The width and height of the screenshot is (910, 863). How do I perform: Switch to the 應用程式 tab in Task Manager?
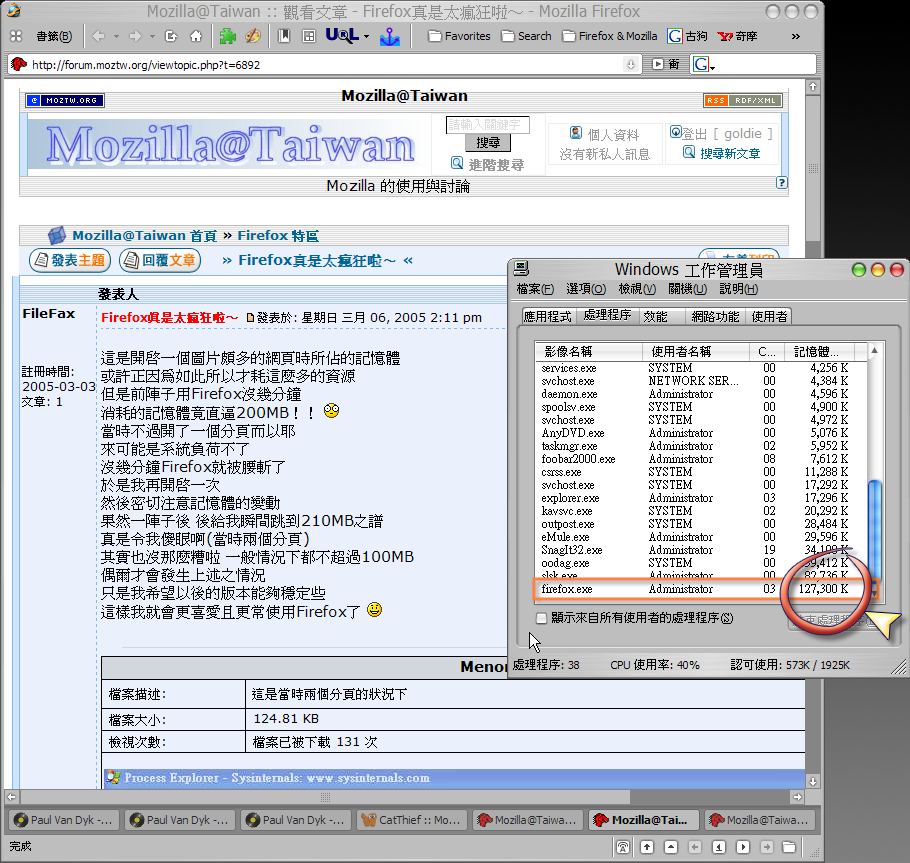click(x=547, y=316)
